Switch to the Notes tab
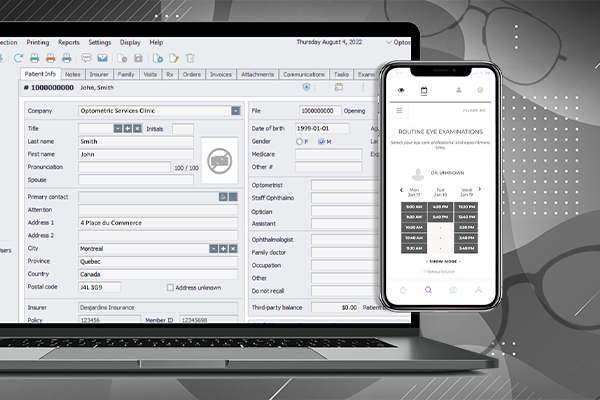The width and height of the screenshot is (600, 400). pos(73,74)
